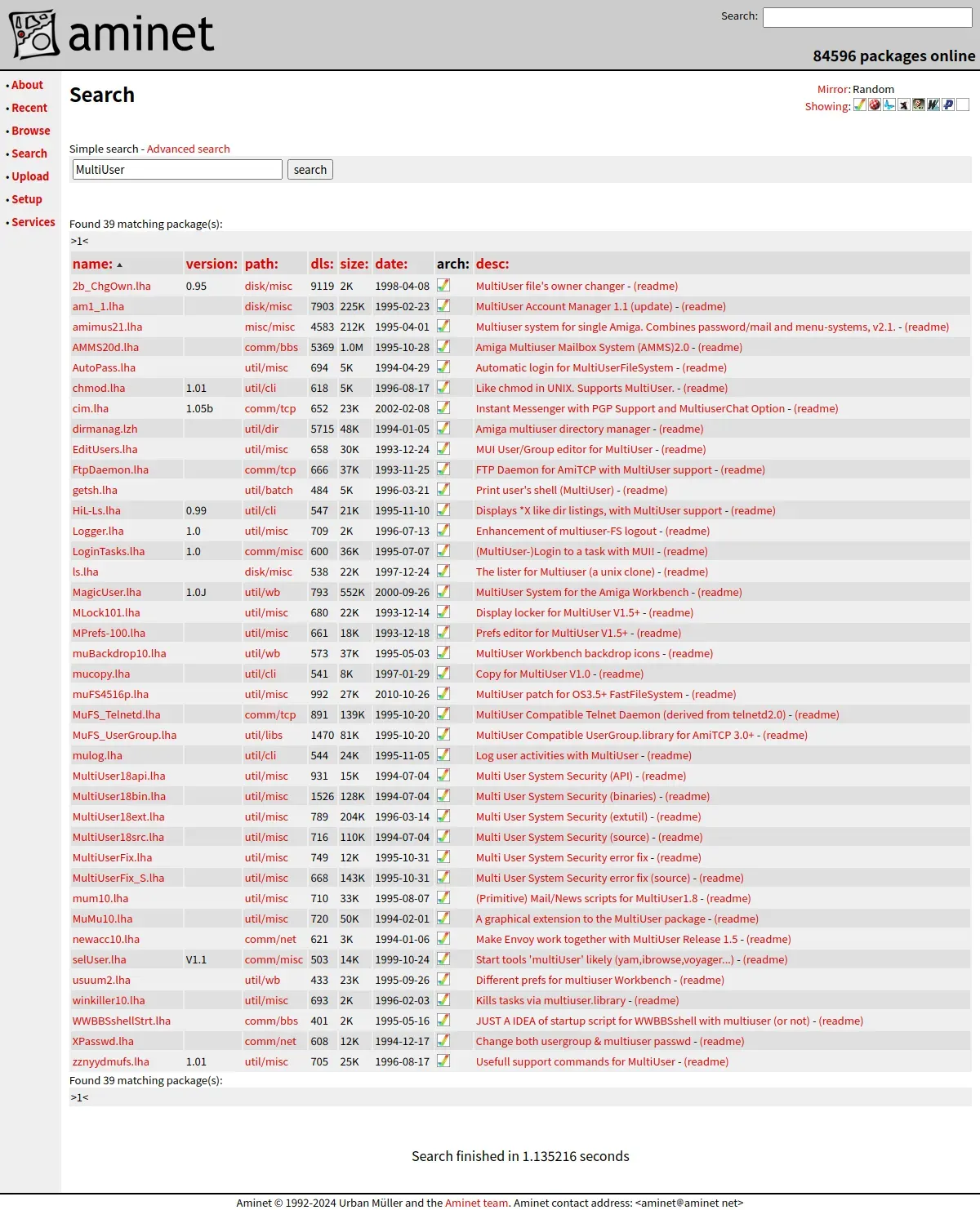Toggle the green-background ball filter icon

[919, 105]
